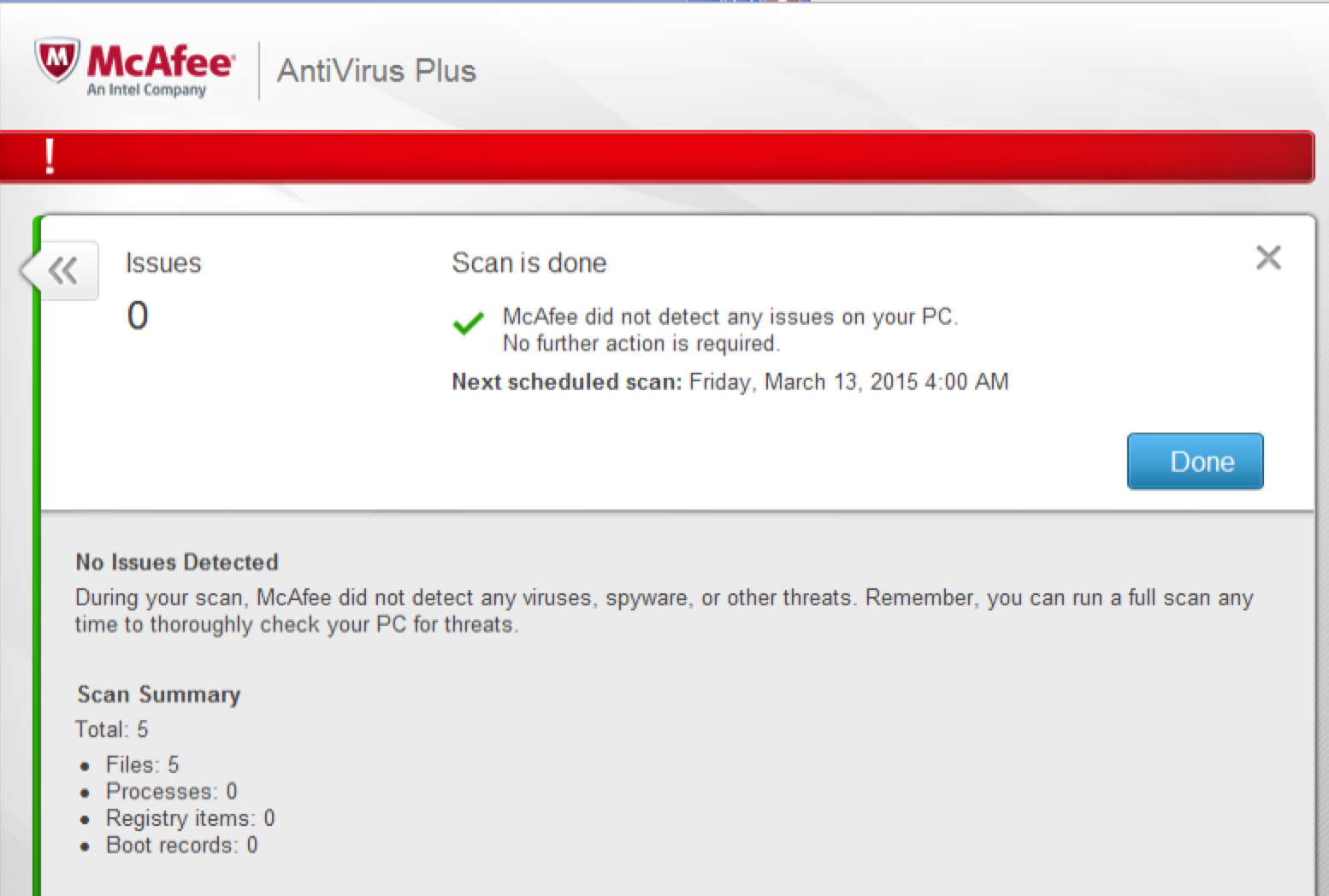Click the "Scan is done" heading

click(x=529, y=263)
